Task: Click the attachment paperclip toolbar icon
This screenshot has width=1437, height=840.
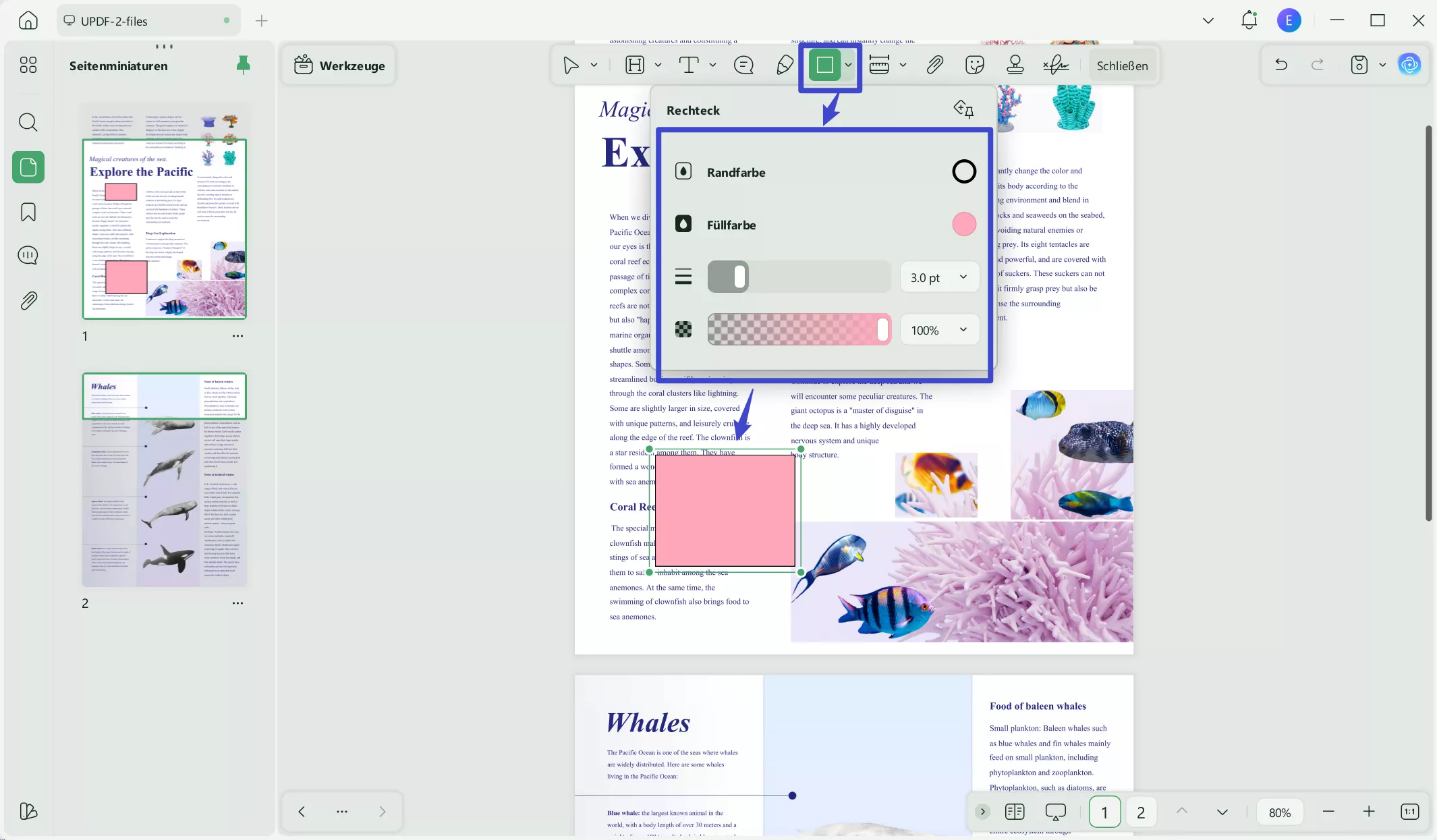Action: (934, 65)
